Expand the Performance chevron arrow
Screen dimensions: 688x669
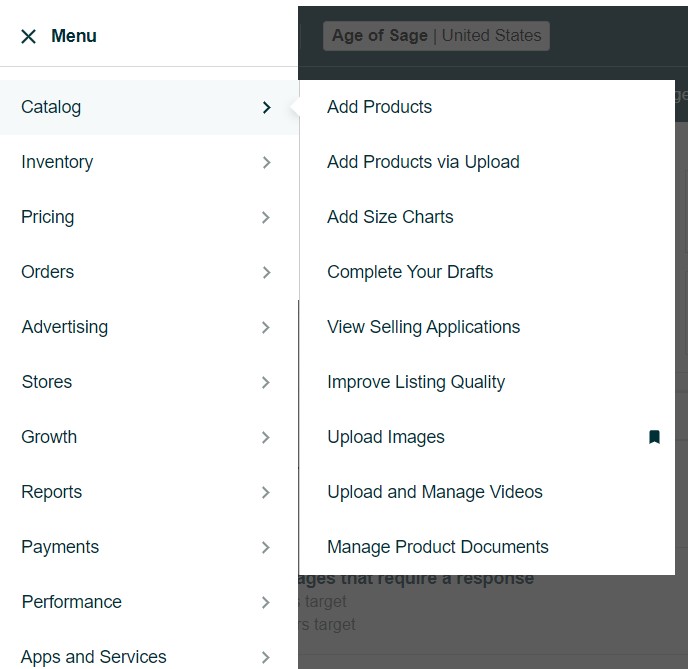pos(266,602)
